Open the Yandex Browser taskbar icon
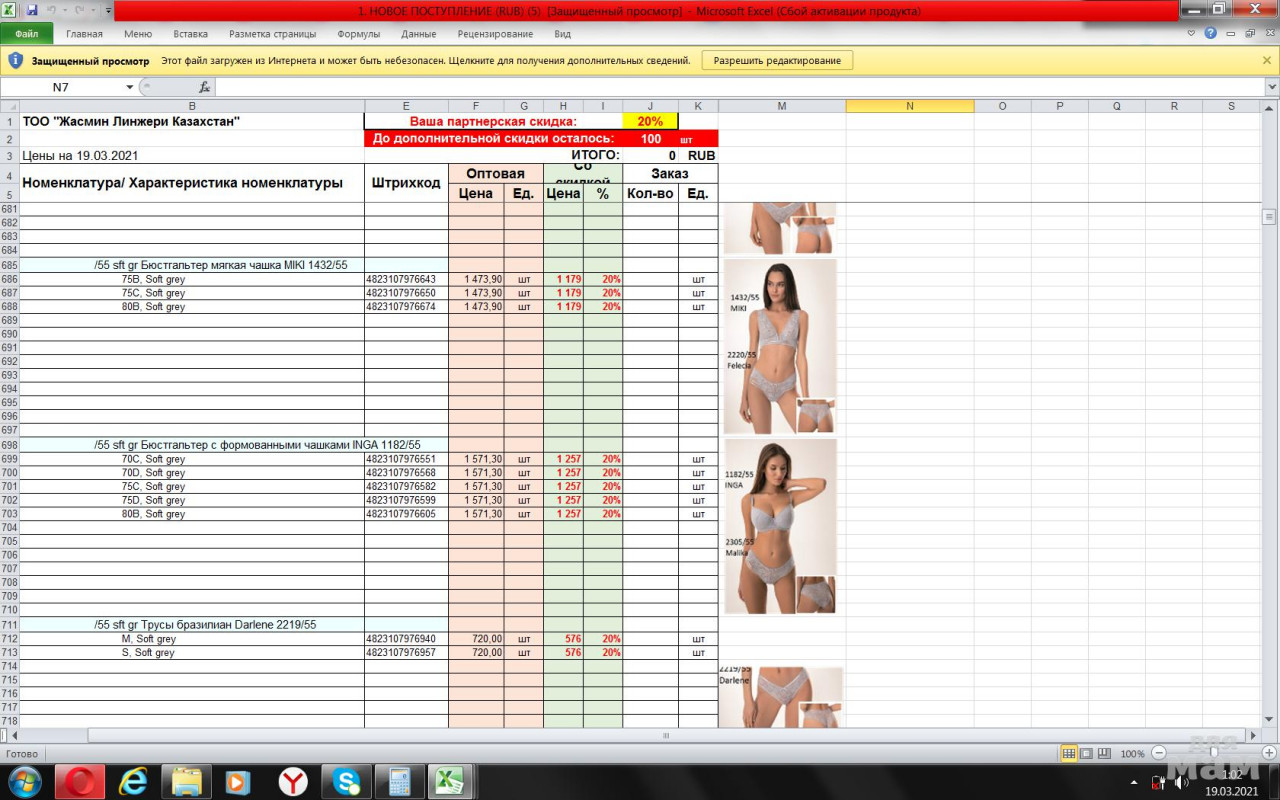 point(292,781)
